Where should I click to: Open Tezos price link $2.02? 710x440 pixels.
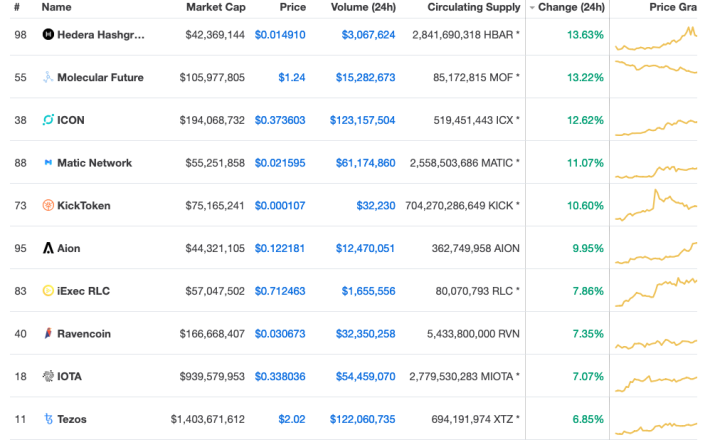[x=292, y=419]
